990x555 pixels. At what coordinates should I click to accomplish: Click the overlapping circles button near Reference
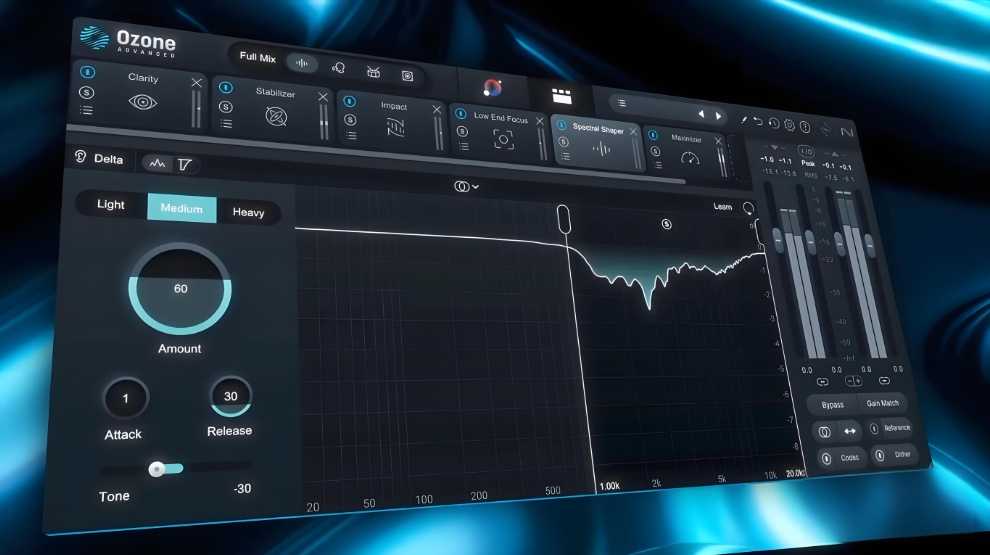[x=825, y=432]
